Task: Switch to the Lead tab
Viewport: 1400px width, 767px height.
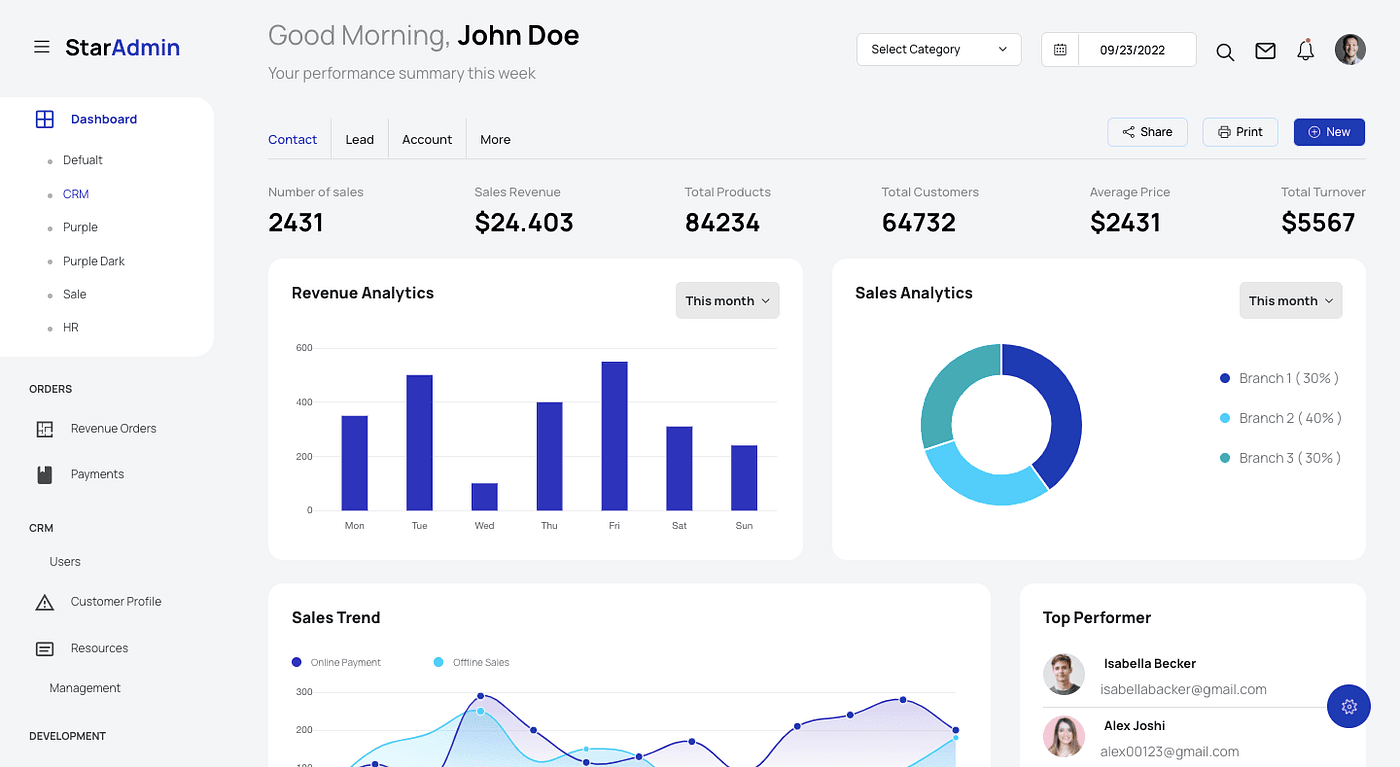Action: (360, 139)
